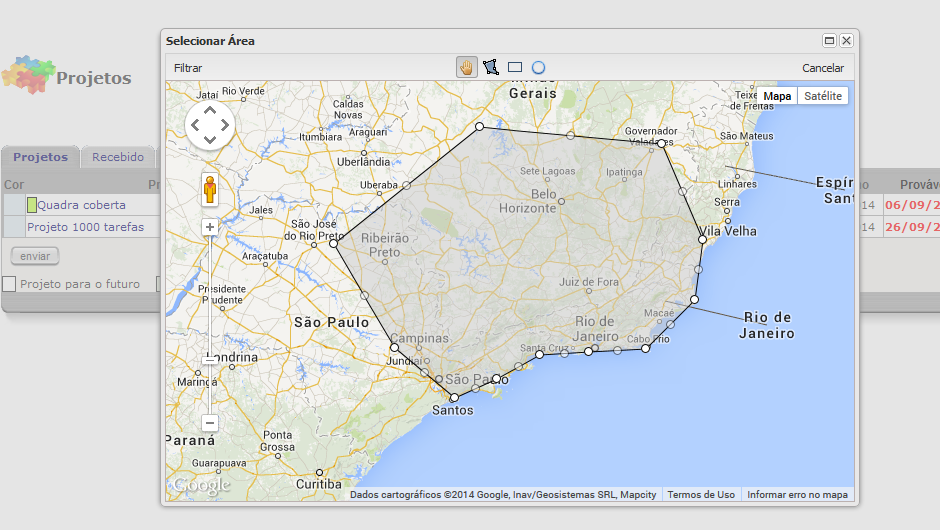Screen dimensions: 940x530
Task: Switch map to Satélite view
Action: click(x=823, y=96)
